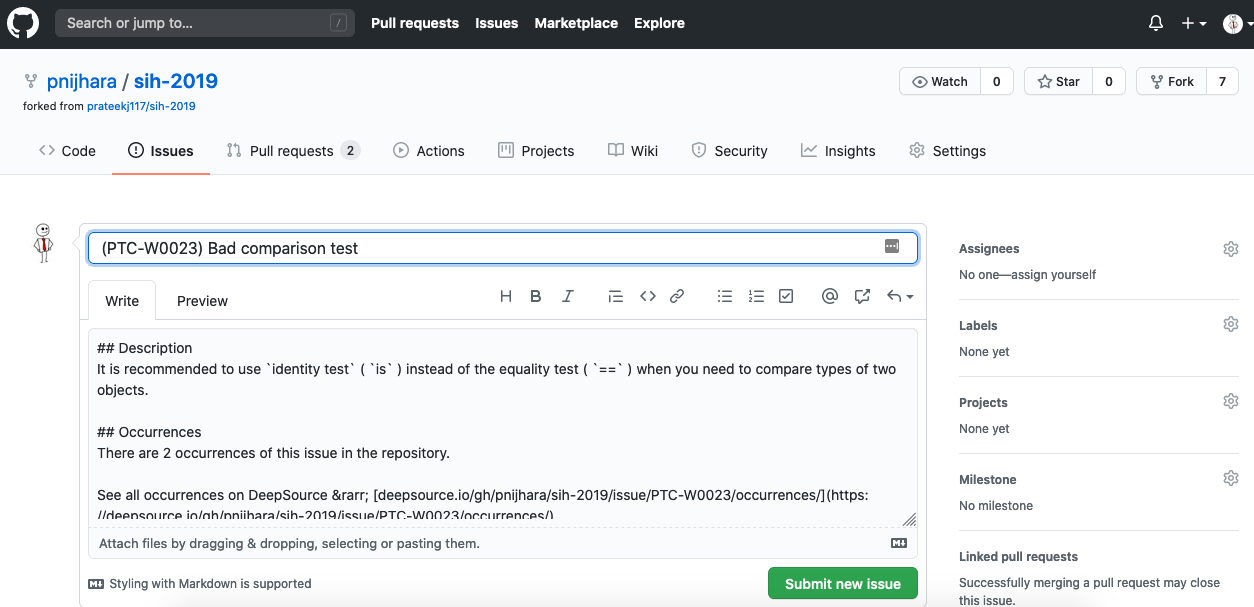
Task: Watch the sih-2019 repository
Action: coord(940,82)
